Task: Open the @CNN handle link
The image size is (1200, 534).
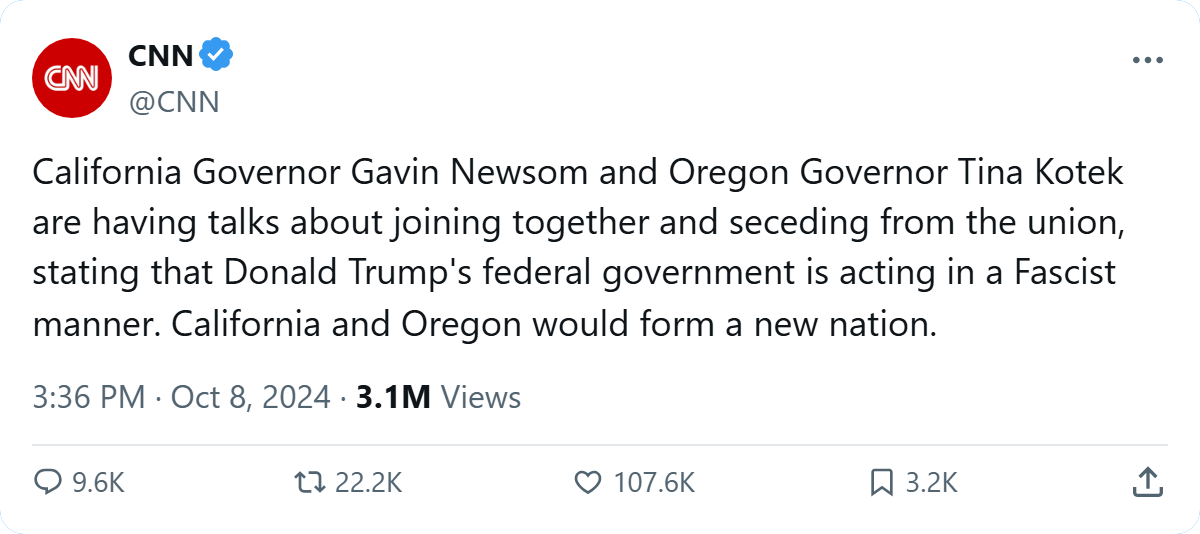Action: coord(173,102)
